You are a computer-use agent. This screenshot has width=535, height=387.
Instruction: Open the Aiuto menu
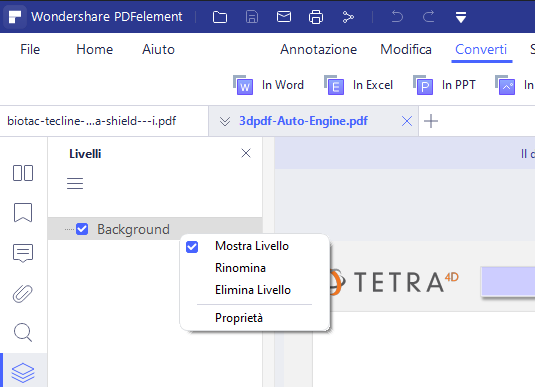(158, 49)
